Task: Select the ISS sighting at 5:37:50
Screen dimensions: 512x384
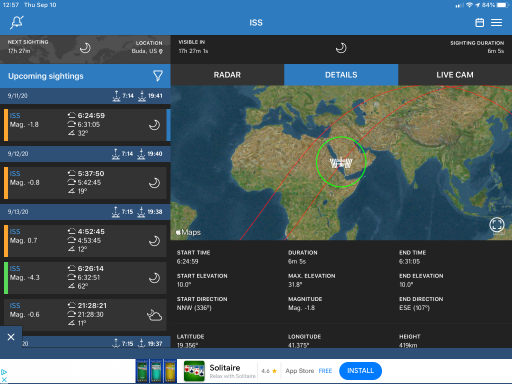Action: tap(85, 183)
